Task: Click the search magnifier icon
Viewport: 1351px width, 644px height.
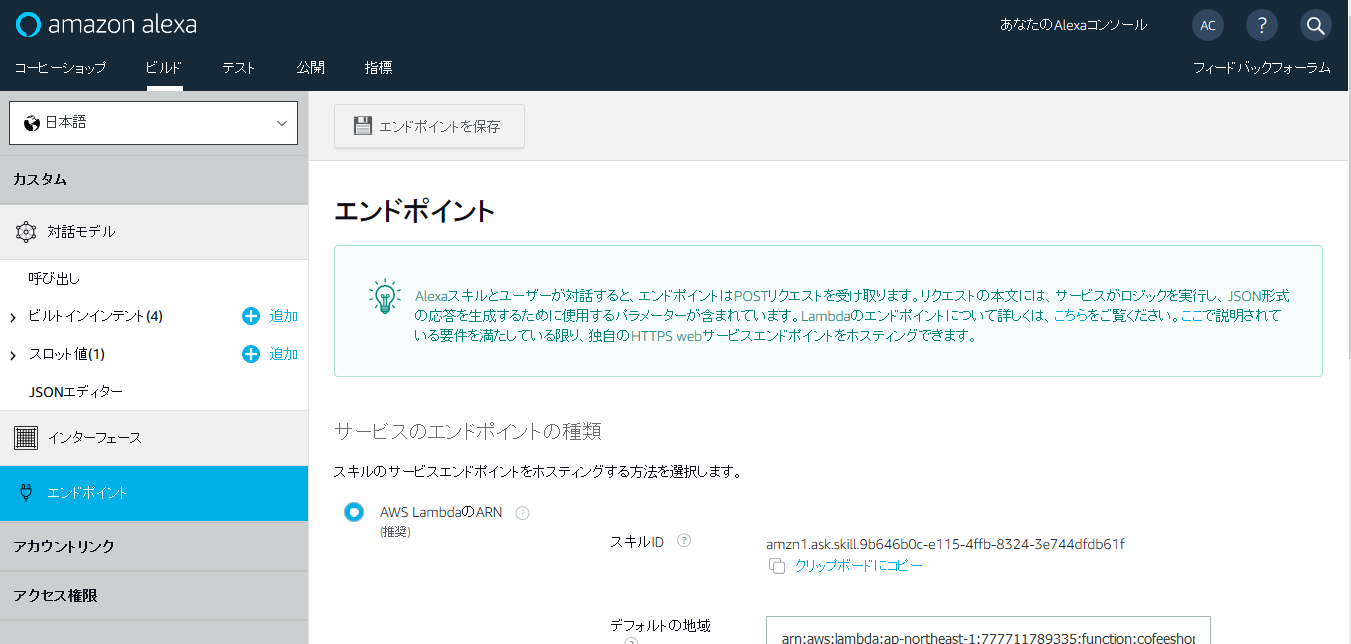Action: (1315, 25)
